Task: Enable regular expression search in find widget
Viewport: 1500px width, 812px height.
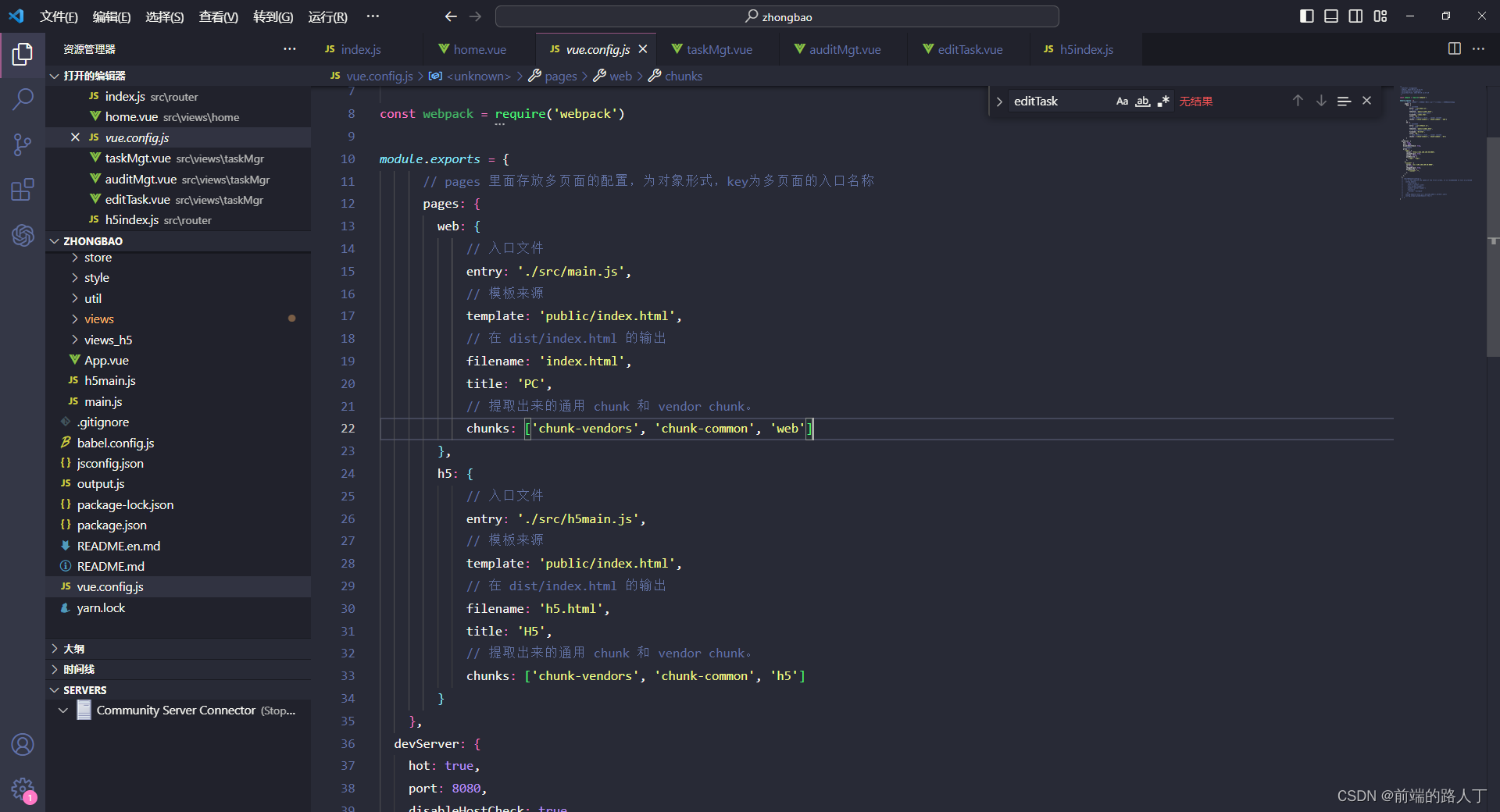Action: (1163, 101)
